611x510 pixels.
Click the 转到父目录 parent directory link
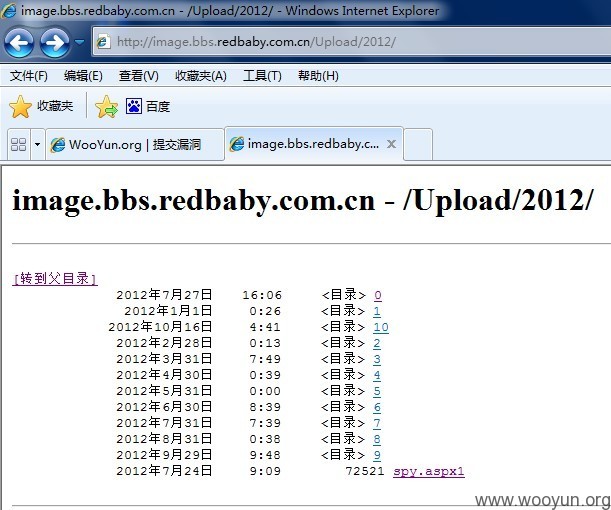55,279
